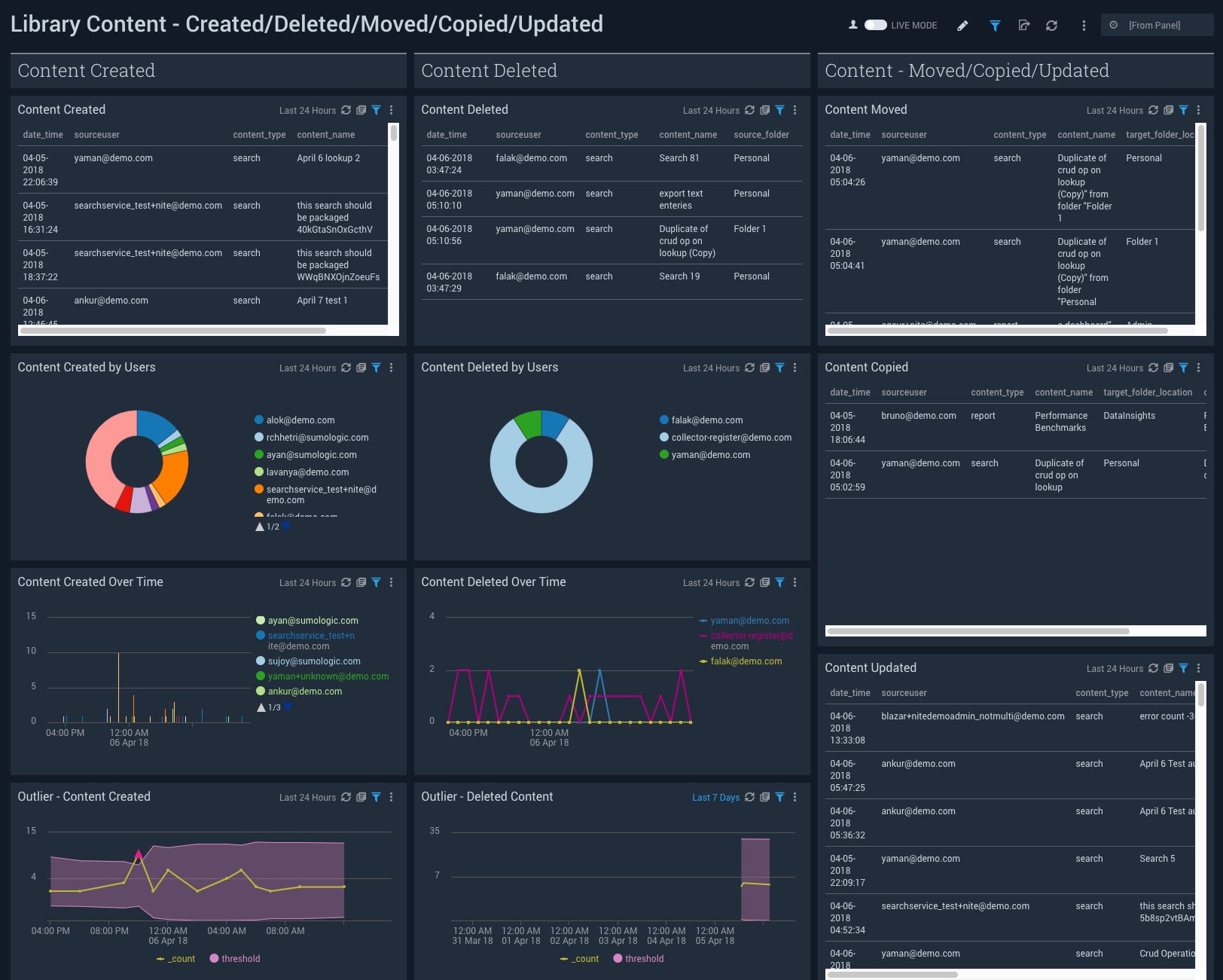Open the dashboard three-dot options menu
The image size is (1223, 980).
click(1084, 26)
